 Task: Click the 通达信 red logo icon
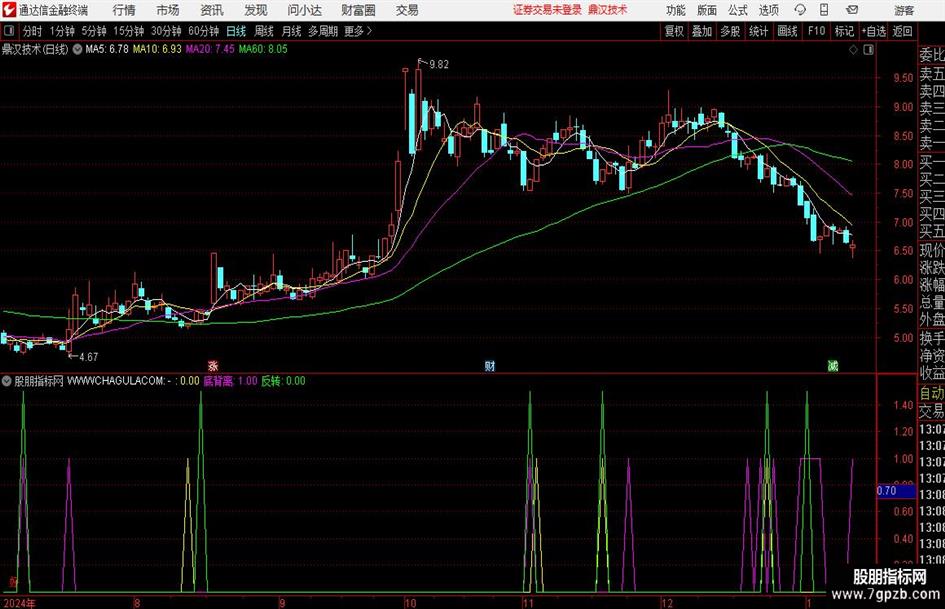9,10
